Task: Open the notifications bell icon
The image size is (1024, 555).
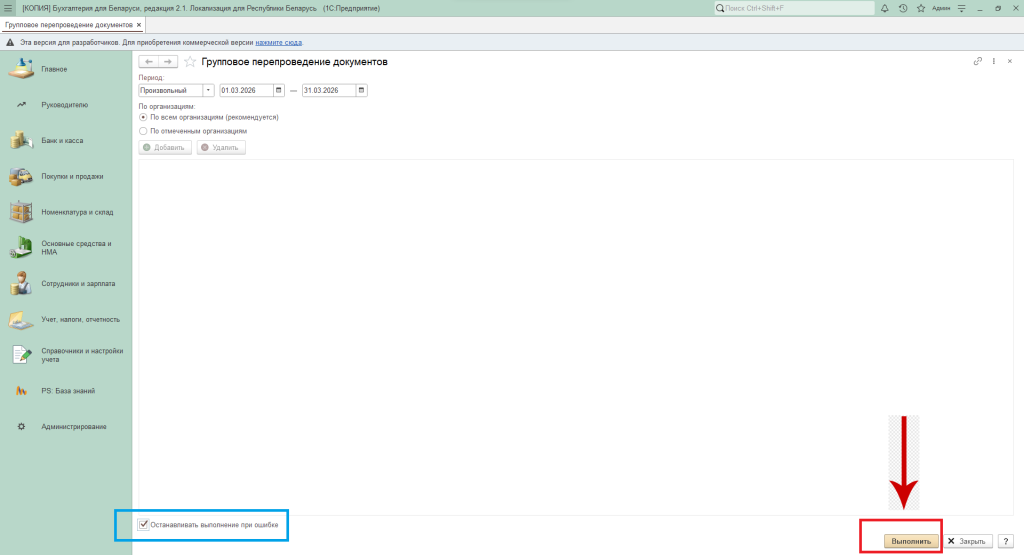Action: pyautogui.click(x=884, y=8)
